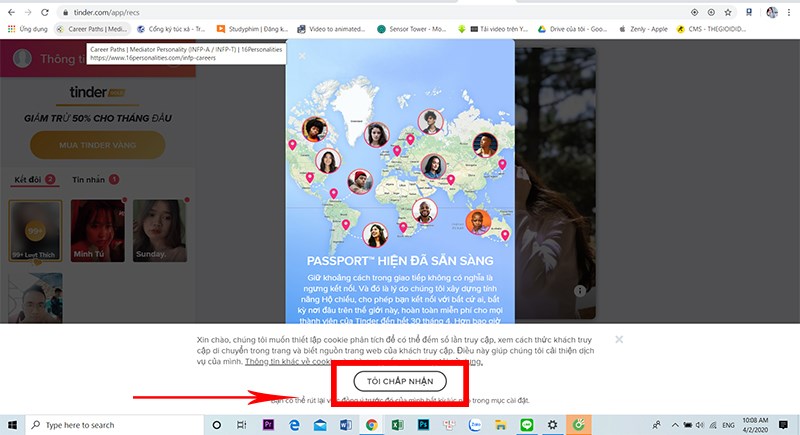Image resolution: width=800 pixels, height=435 pixels.
Task: Launch Photoshop from taskbar
Action: tap(423, 425)
